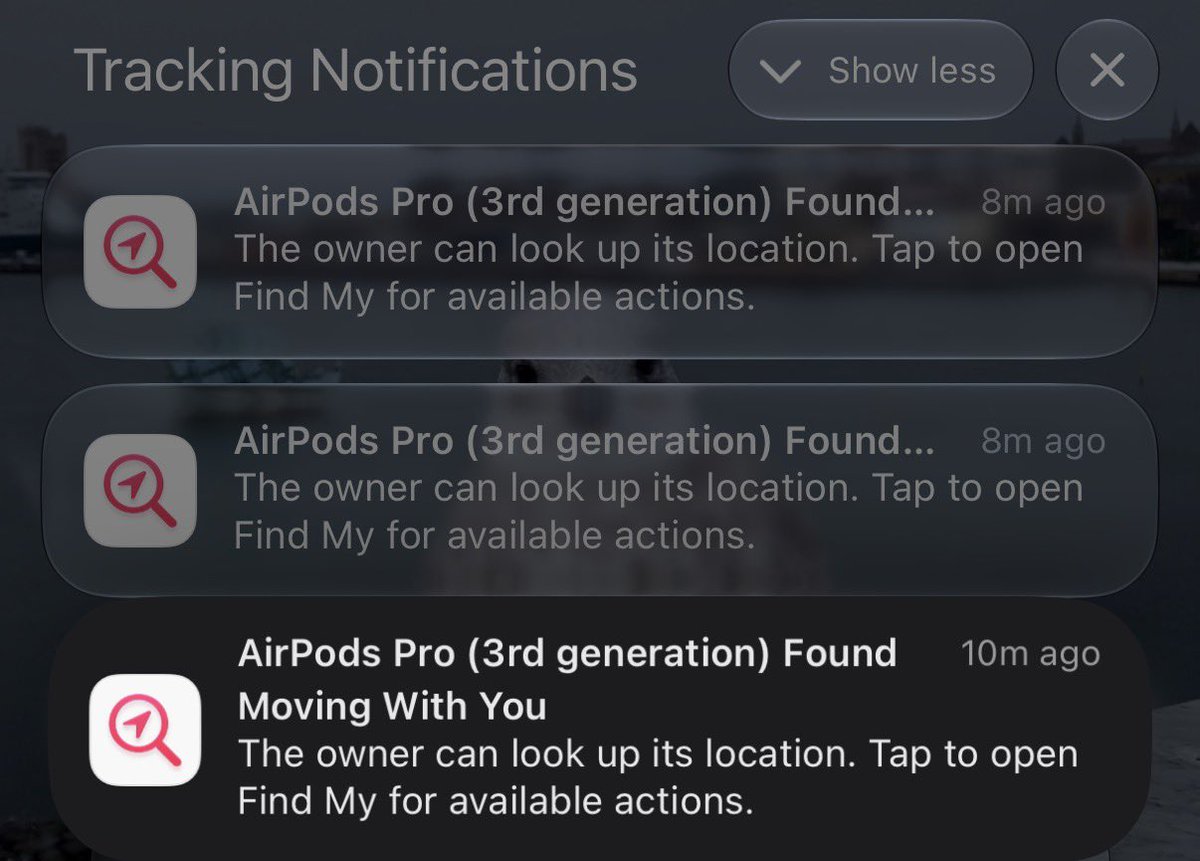Tap the Find My icon on the middle notification
Screen dimensions: 1200x861
140,490
